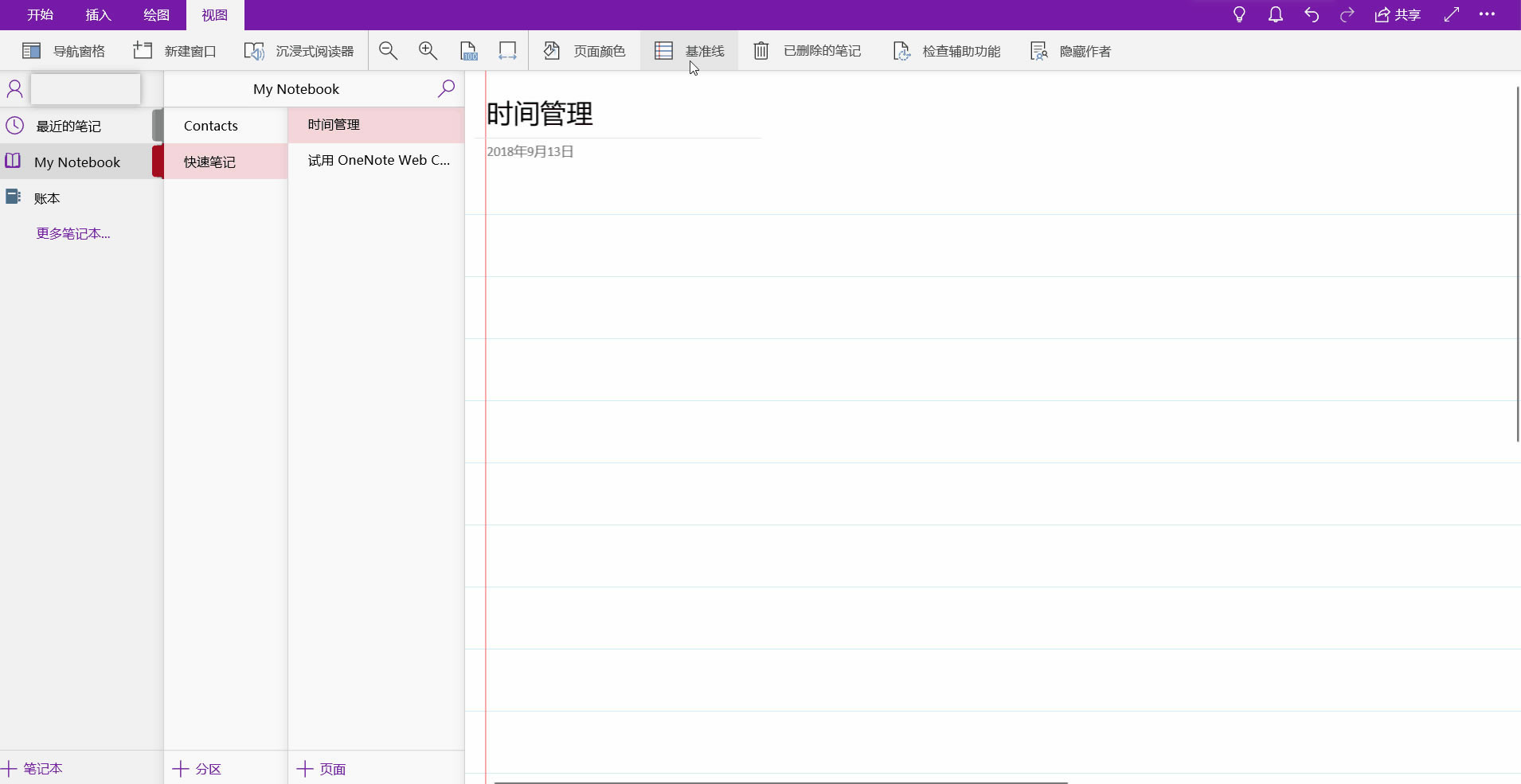The width and height of the screenshot is (1521, 784).
Task: Click the 更多笔记本... link
Action: [74, 233]
